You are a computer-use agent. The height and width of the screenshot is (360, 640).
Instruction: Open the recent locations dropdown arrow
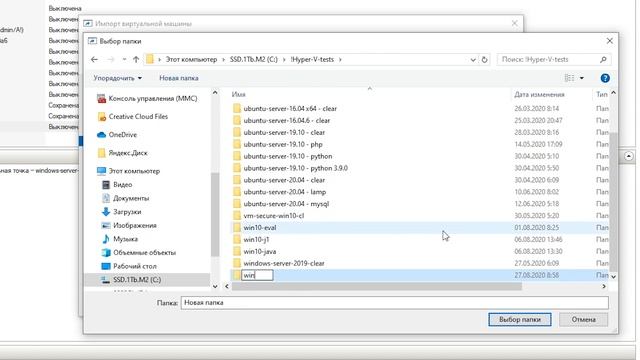pyautogui.click(x=124, y=60)
